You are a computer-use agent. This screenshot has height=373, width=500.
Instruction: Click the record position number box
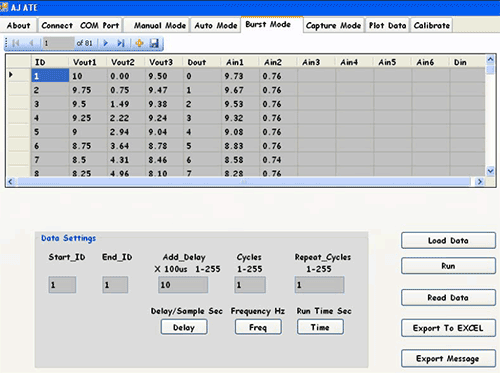[x=58, y=43]
